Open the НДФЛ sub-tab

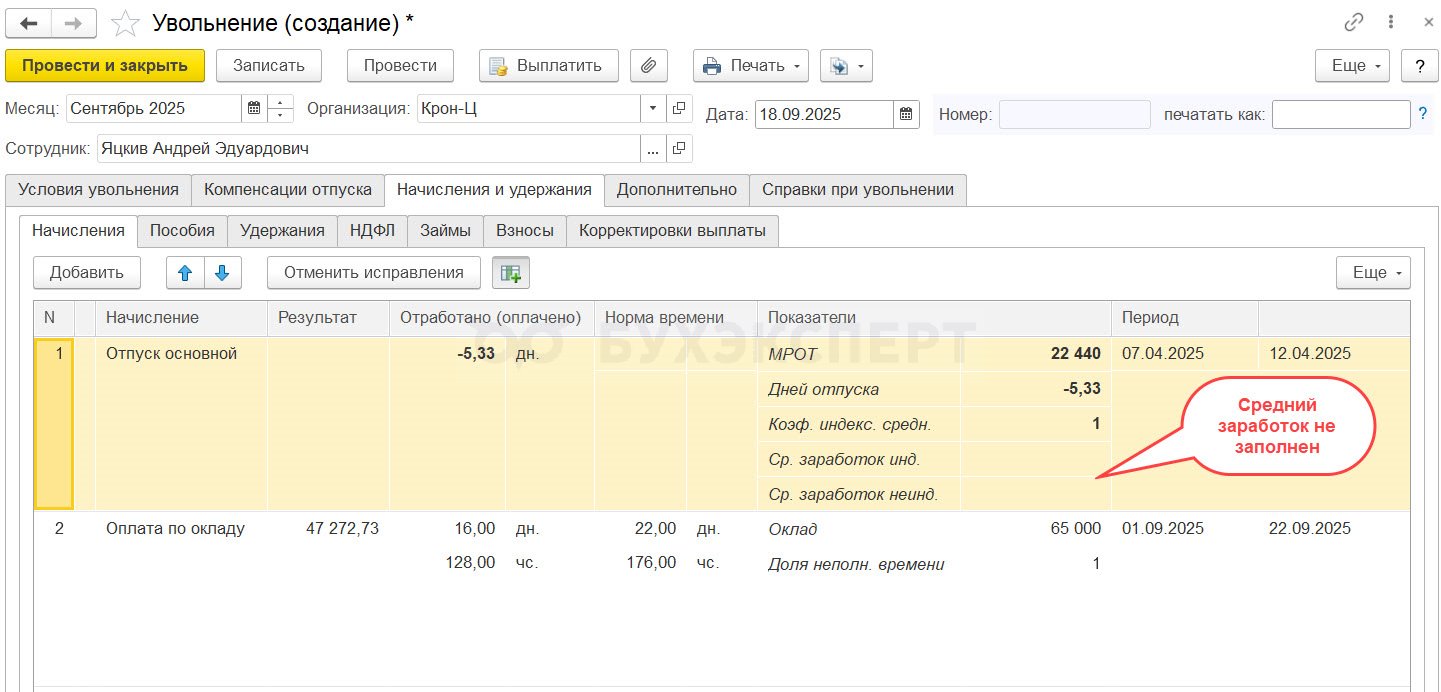(372, 230)
